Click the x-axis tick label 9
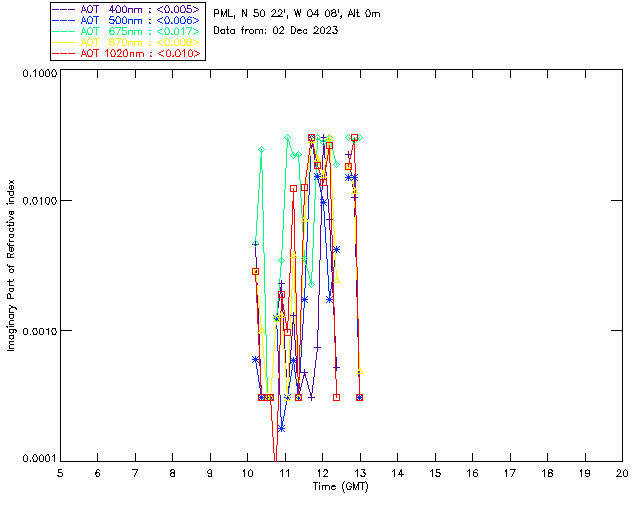This screenshot has width=640, height=512. (210, 473)
